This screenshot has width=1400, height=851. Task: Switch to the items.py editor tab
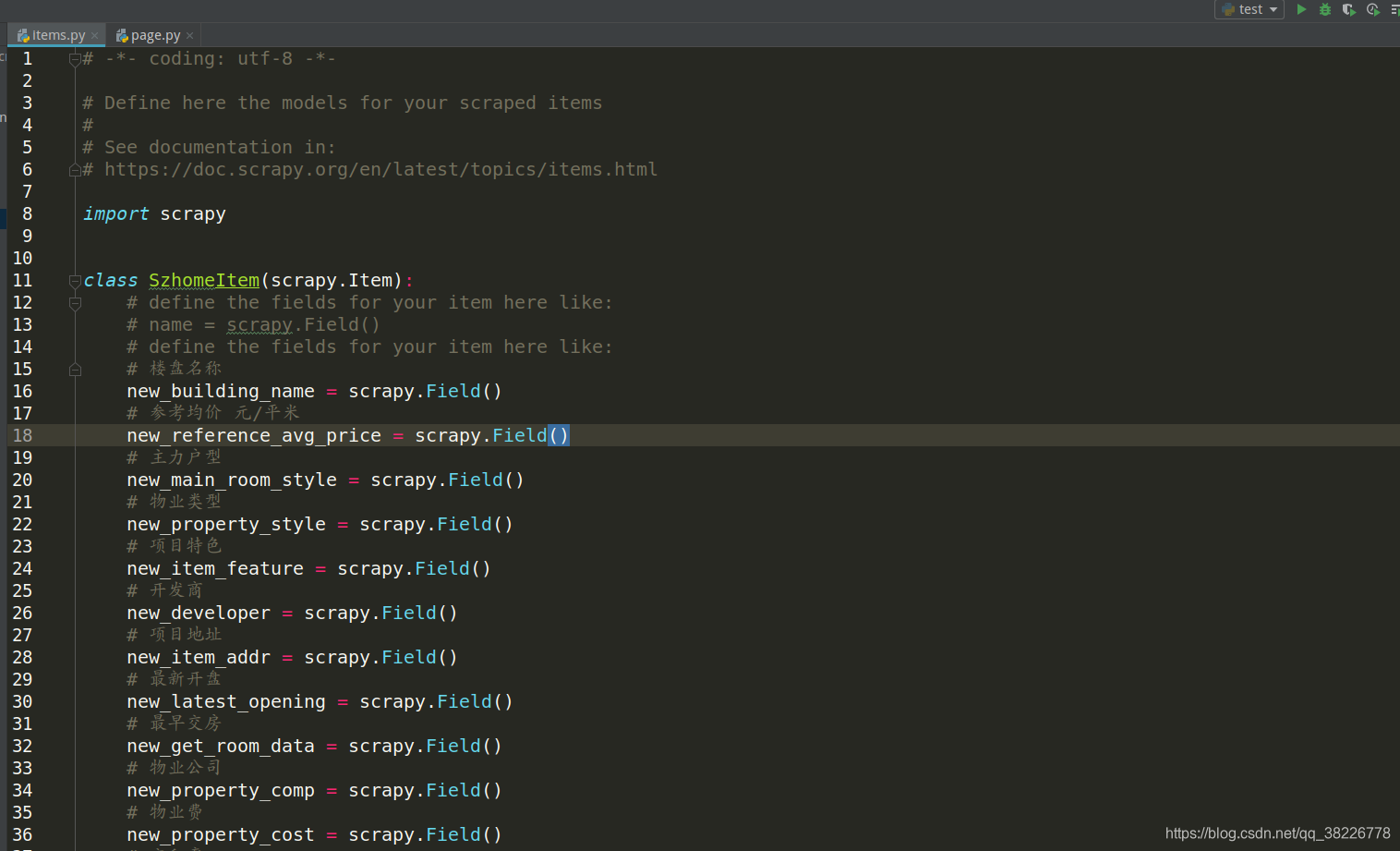click(x=57, y=35)
